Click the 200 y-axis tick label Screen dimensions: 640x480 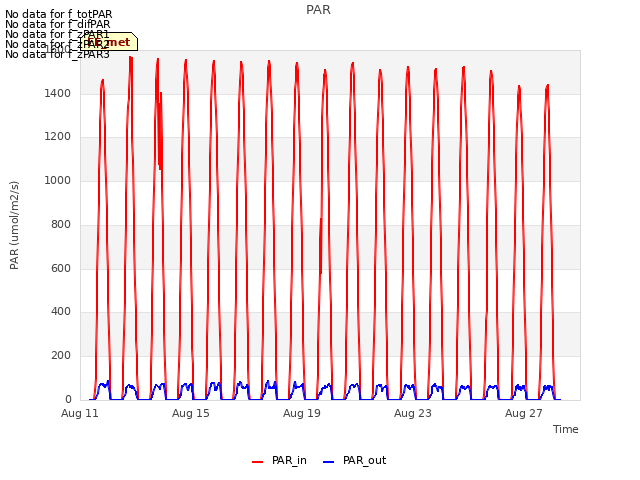pyautogui.click(x=61, y=356)
